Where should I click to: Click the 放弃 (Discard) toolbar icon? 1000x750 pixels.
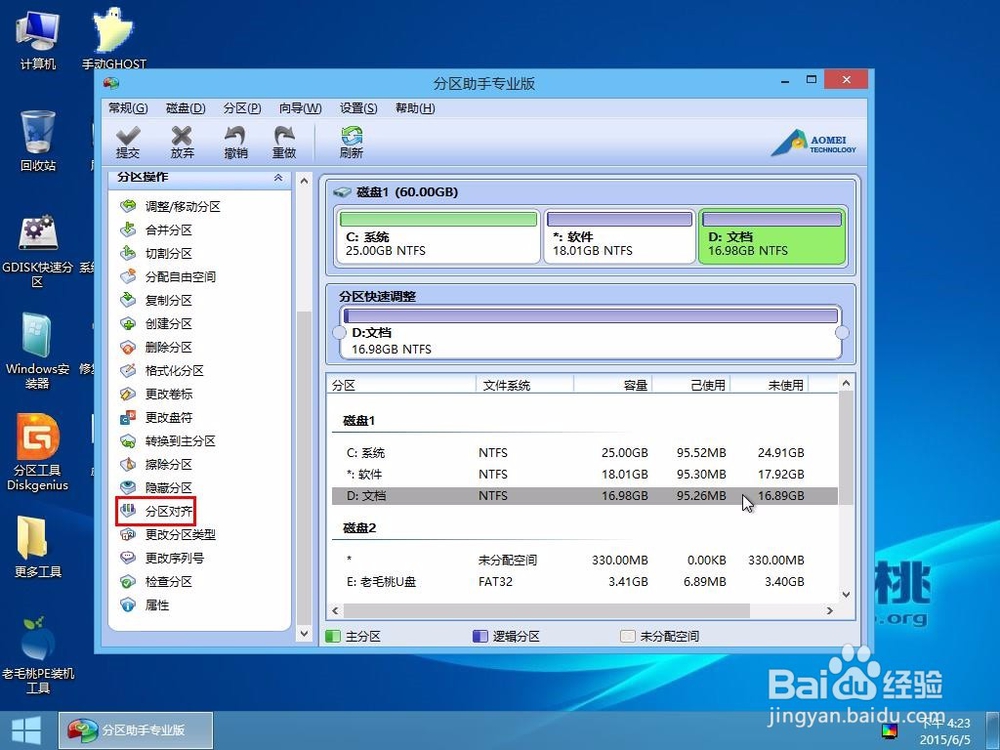coord(182,141)
